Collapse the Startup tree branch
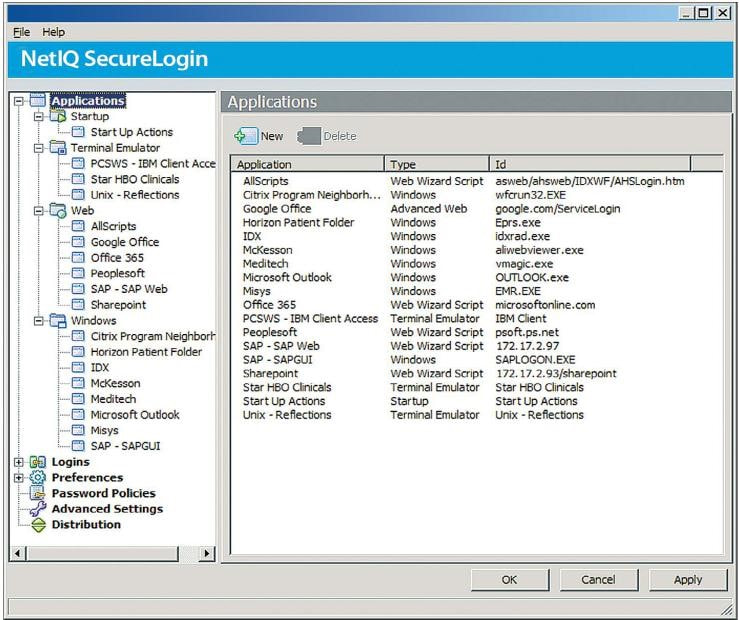 (39, 116)
